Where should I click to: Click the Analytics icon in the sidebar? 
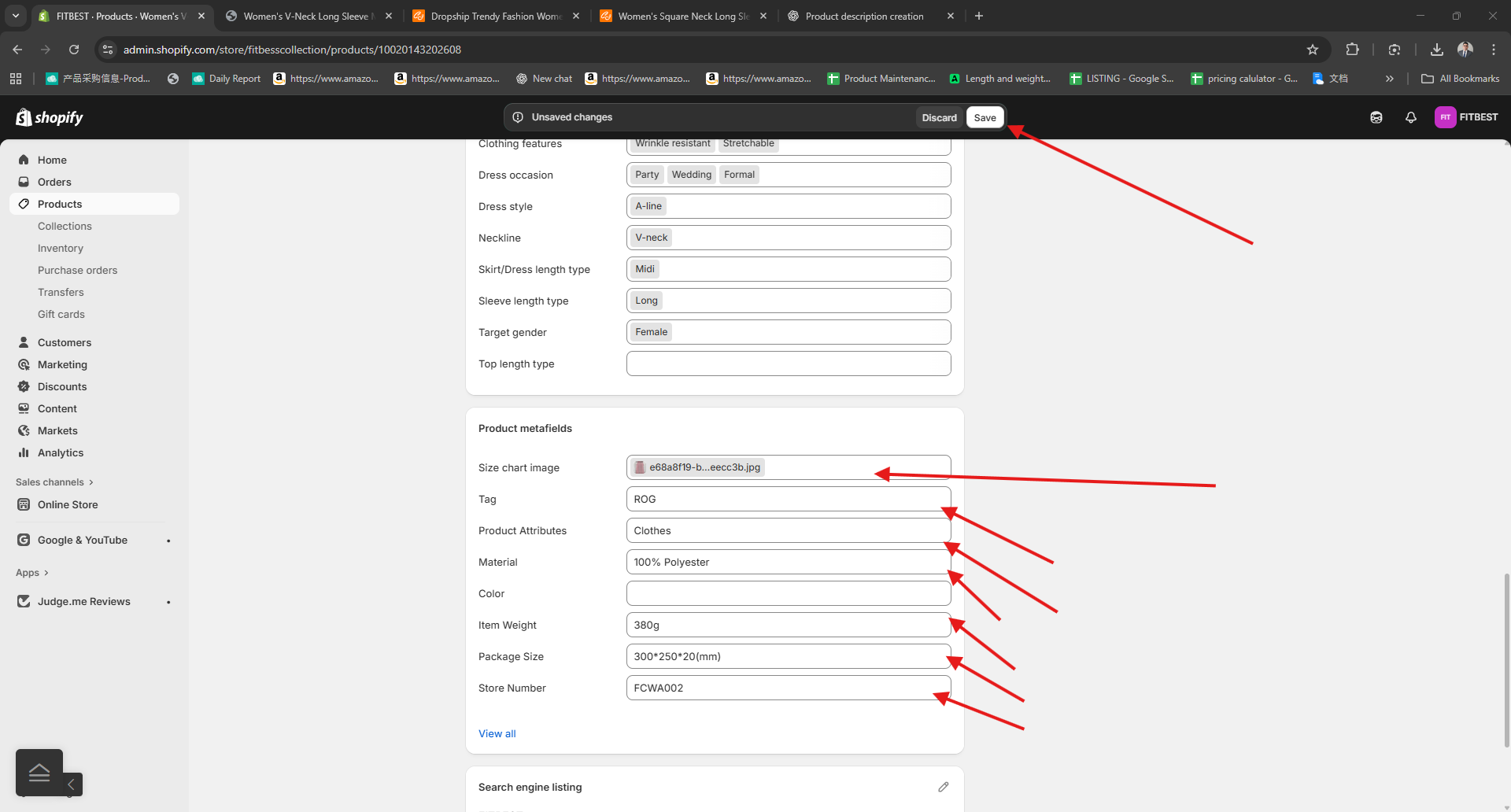tap(24, 452)
